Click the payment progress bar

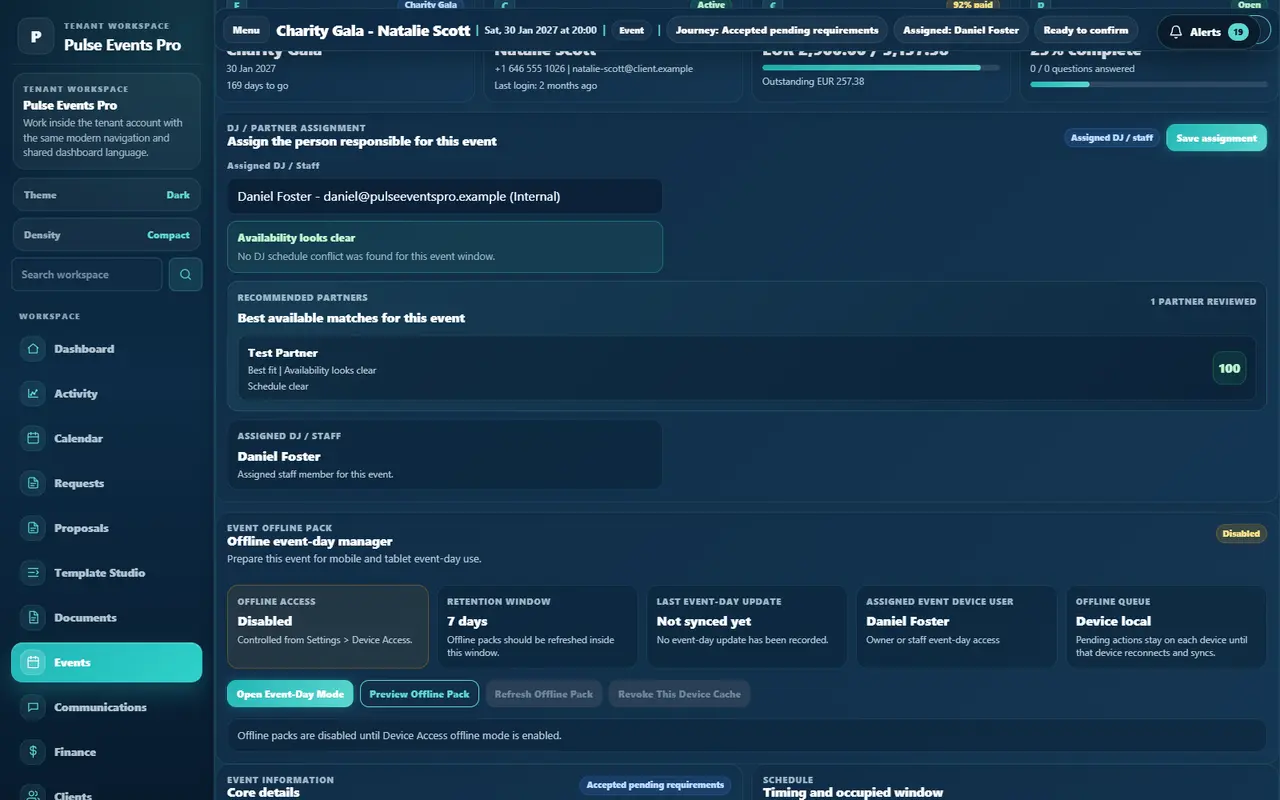tap(880, 68)
